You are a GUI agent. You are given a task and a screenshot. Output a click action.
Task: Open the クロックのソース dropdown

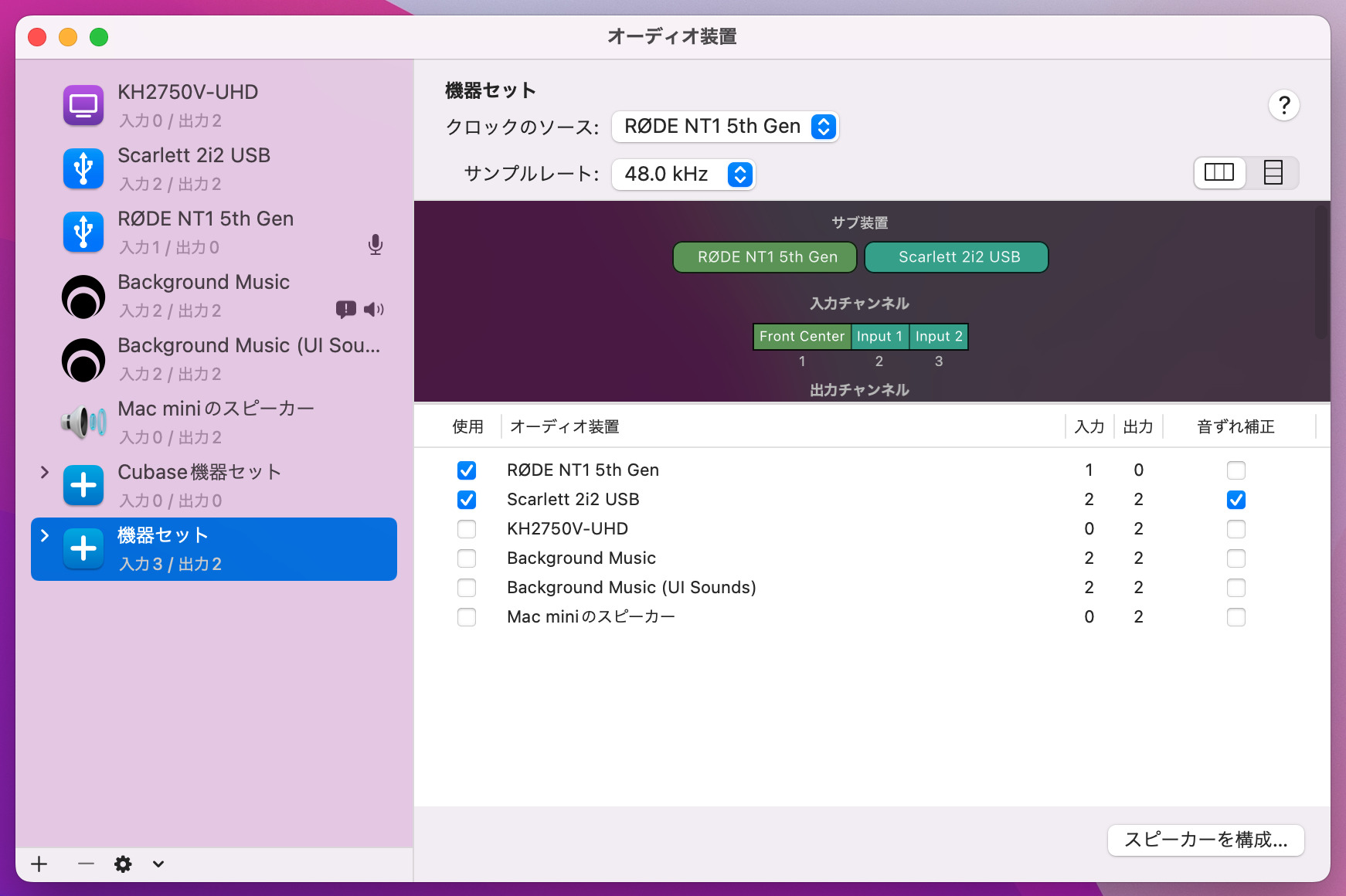pos(725,127)
